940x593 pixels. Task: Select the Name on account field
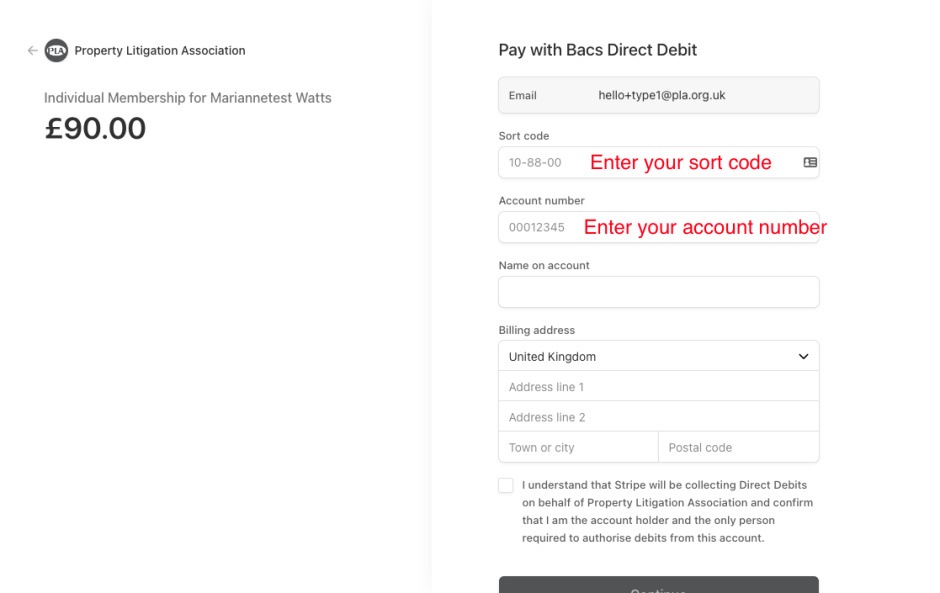(659, 292)
